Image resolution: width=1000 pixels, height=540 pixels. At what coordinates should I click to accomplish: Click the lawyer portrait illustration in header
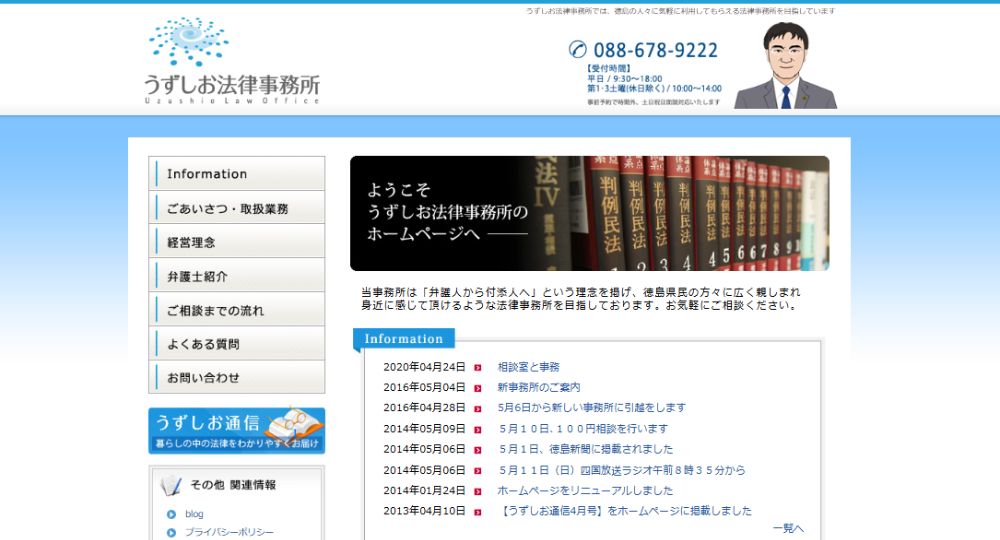coord(785,66)
